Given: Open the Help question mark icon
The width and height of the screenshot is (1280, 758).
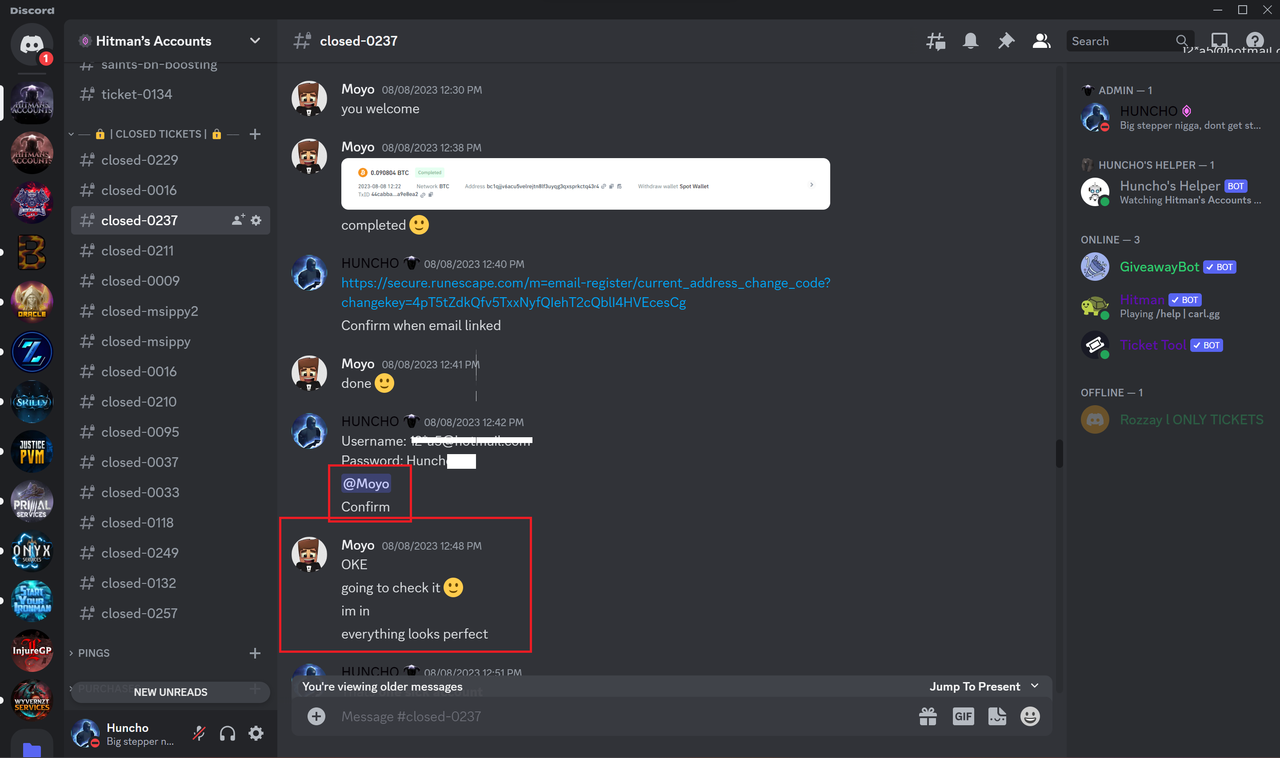Looking at the screenshot, I should point(1254,41).
